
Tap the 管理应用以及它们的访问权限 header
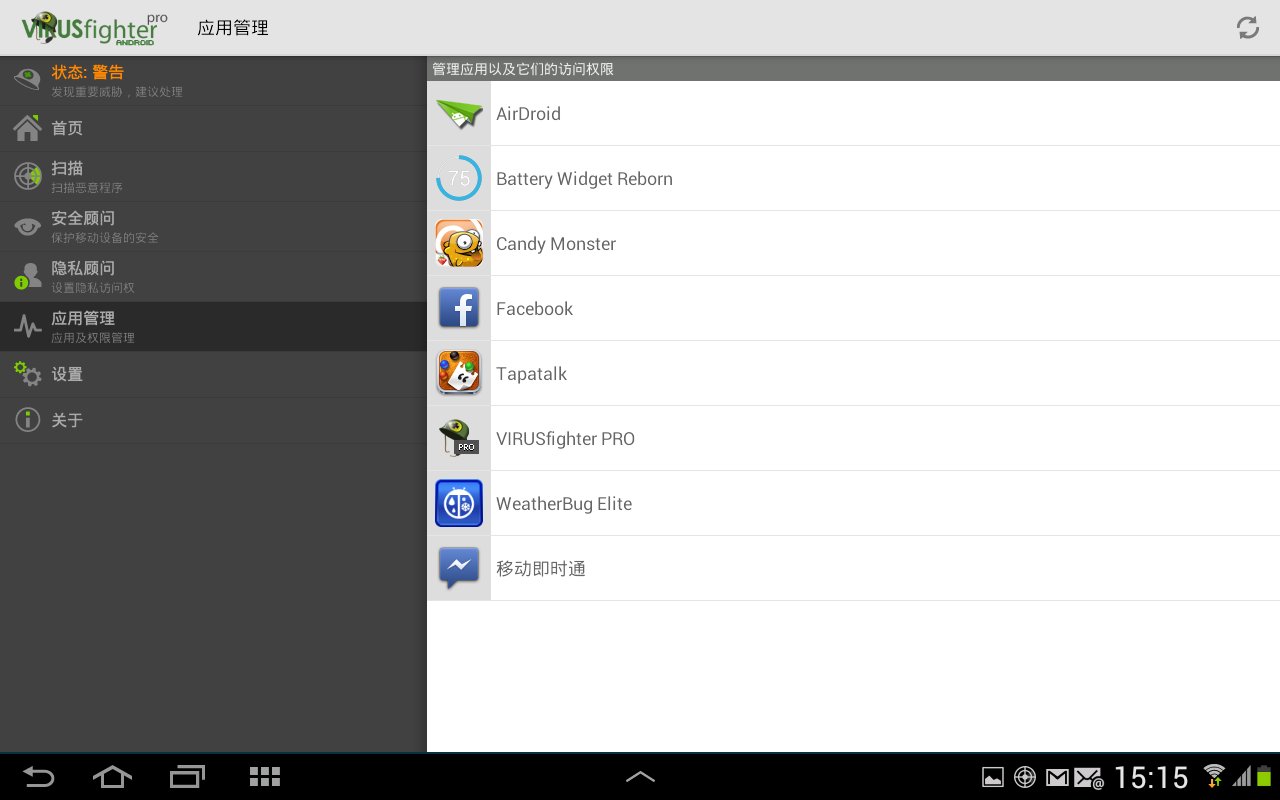(523, 69)
